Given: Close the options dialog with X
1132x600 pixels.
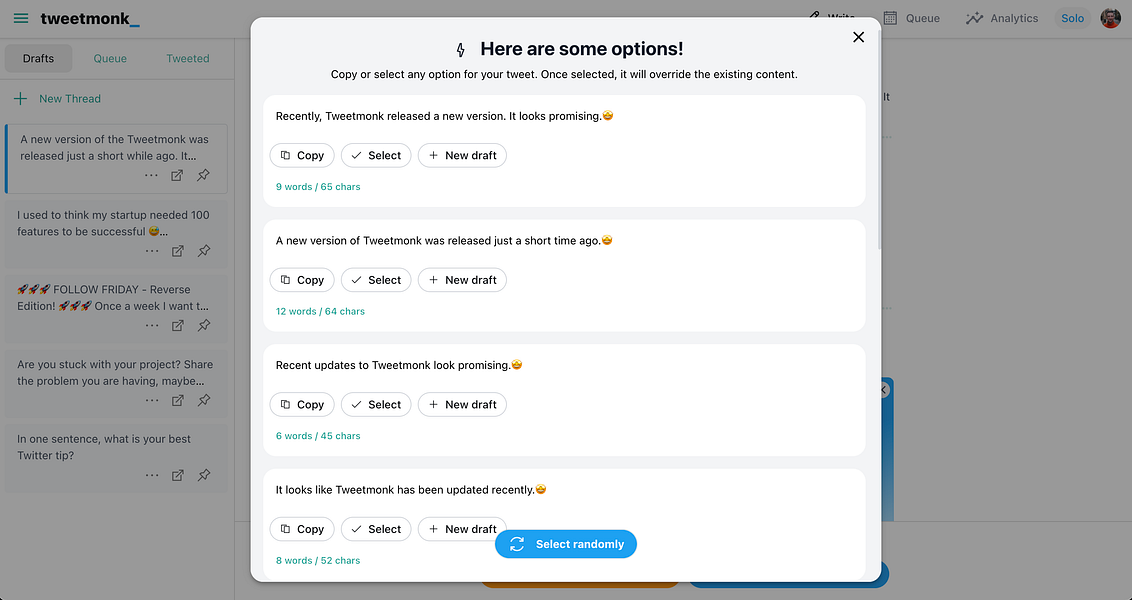Looking at the screenshot, I should coord(858,37).
